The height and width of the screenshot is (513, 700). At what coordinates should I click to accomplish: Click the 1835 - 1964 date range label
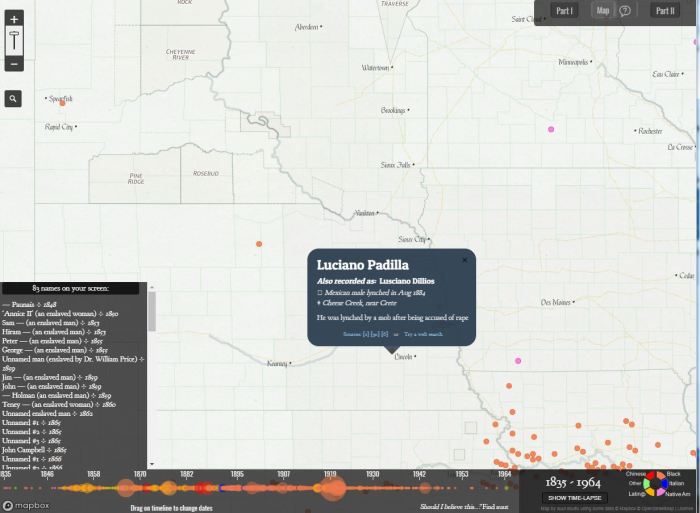click(573, 482)
